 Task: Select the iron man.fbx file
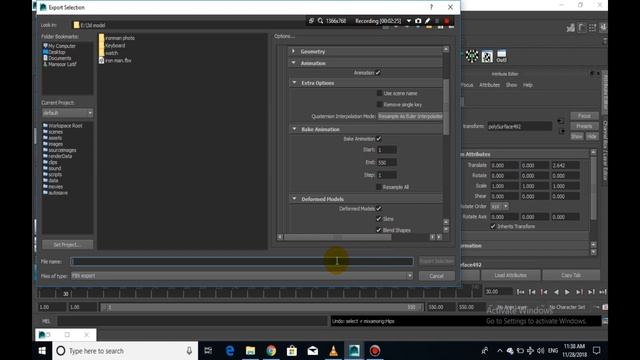(x=115, y=60)
